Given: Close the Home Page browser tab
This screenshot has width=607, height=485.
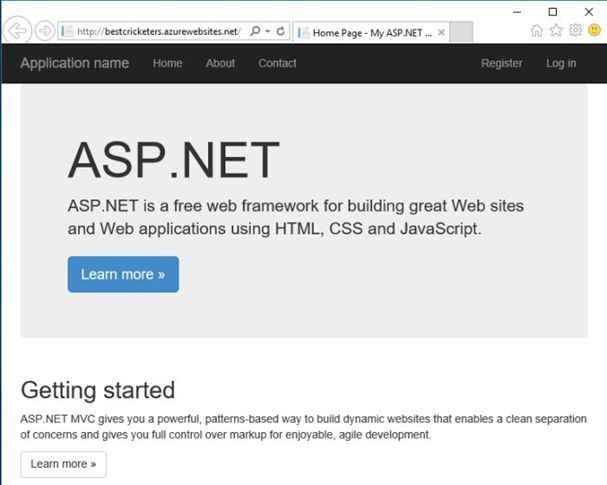Looking at the screenshot, I should point(441,33).
